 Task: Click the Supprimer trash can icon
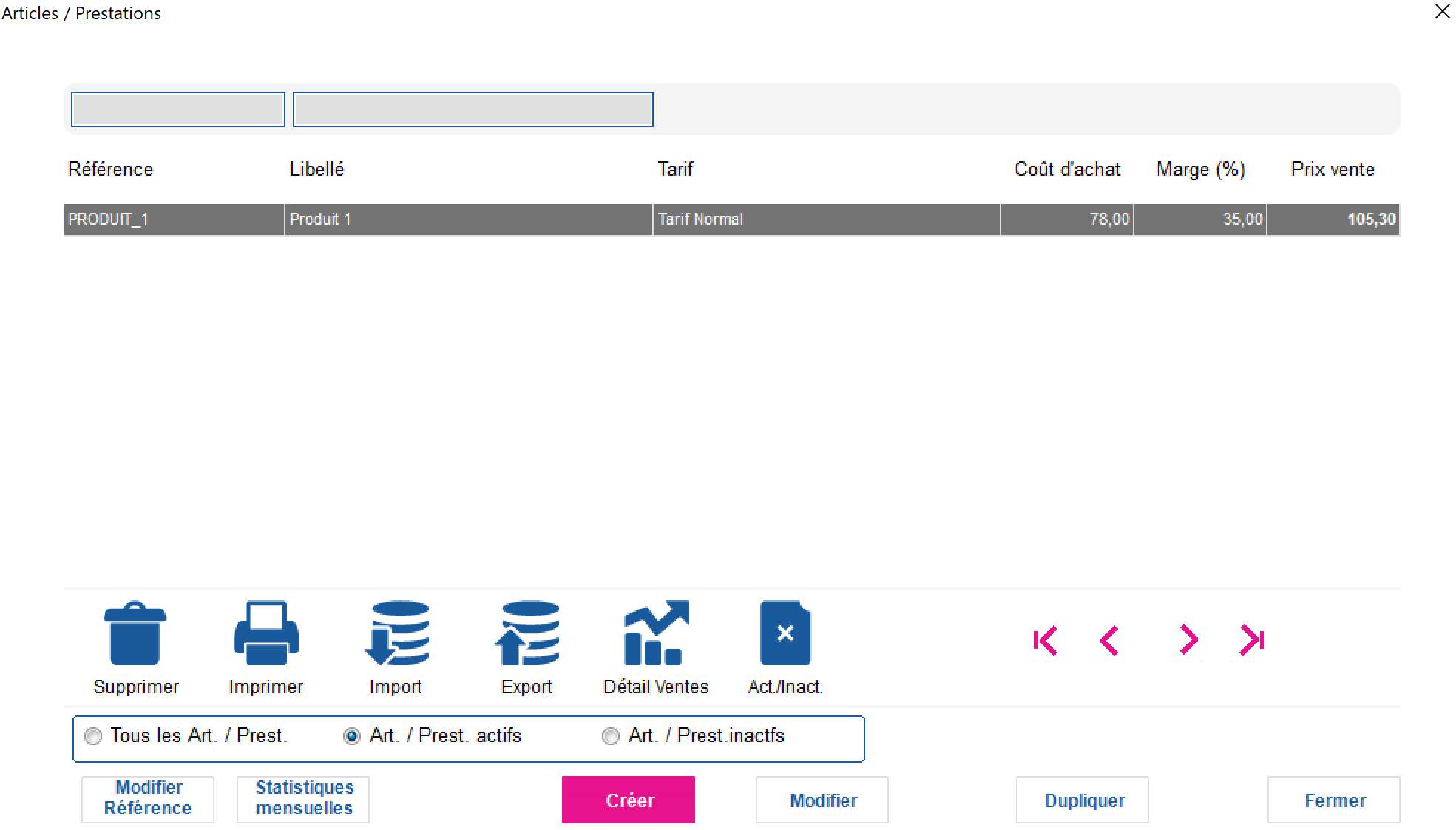click(135, 634)
